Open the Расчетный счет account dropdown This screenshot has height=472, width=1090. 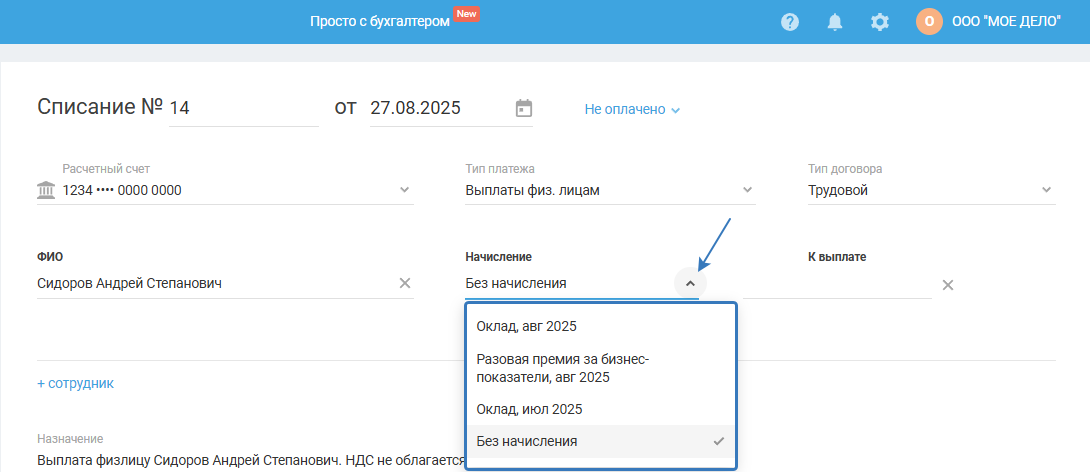pyautogui.click(x=404, y=190)
